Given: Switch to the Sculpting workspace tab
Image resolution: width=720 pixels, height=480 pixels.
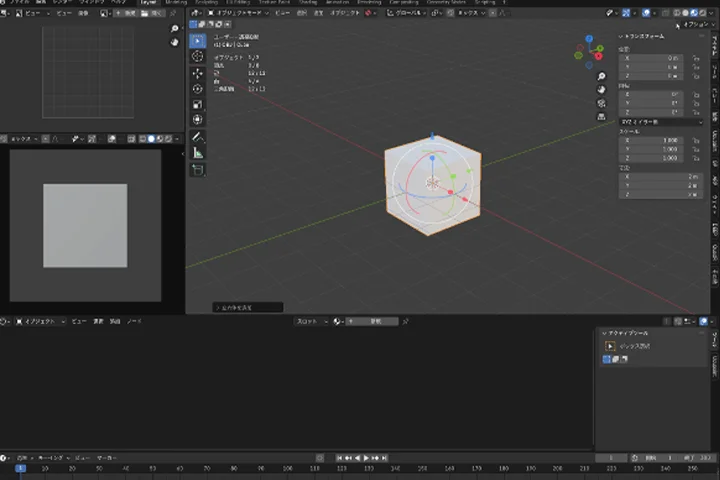Looking at the screenshot, I should 206,2.
